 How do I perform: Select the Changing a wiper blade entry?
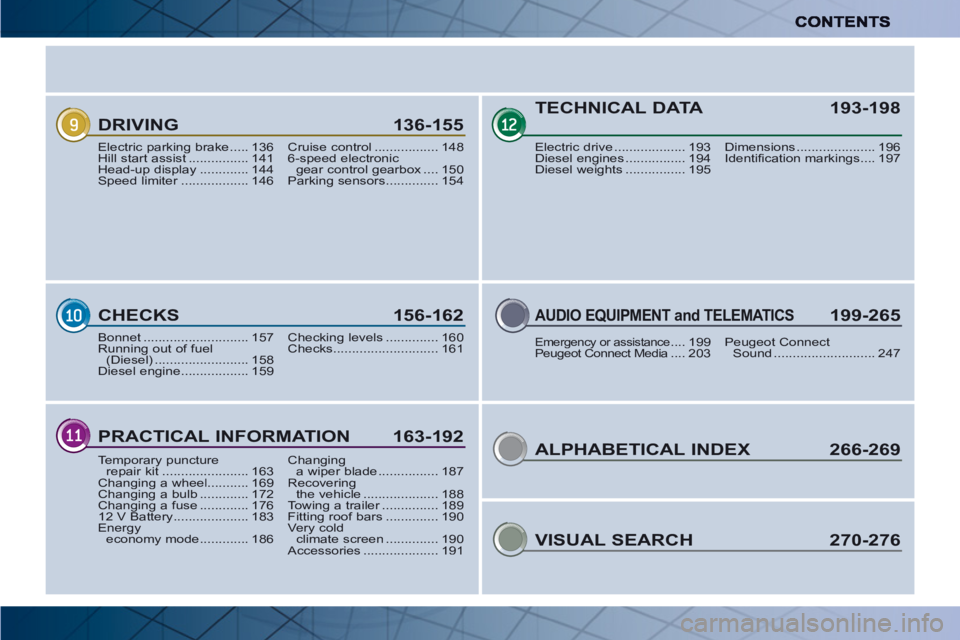tap(375, 465)
